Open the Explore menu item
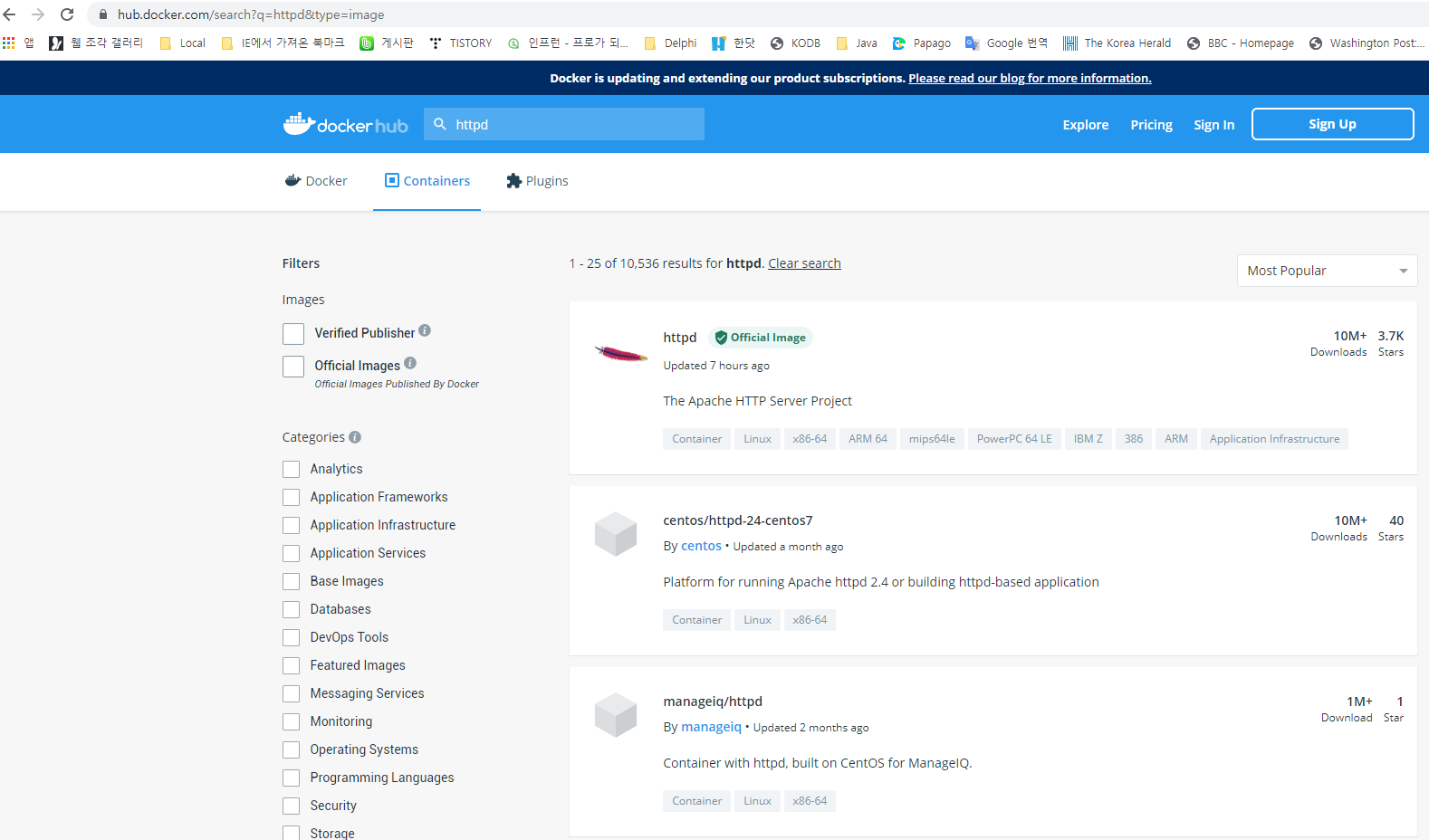 [1085, 125]
